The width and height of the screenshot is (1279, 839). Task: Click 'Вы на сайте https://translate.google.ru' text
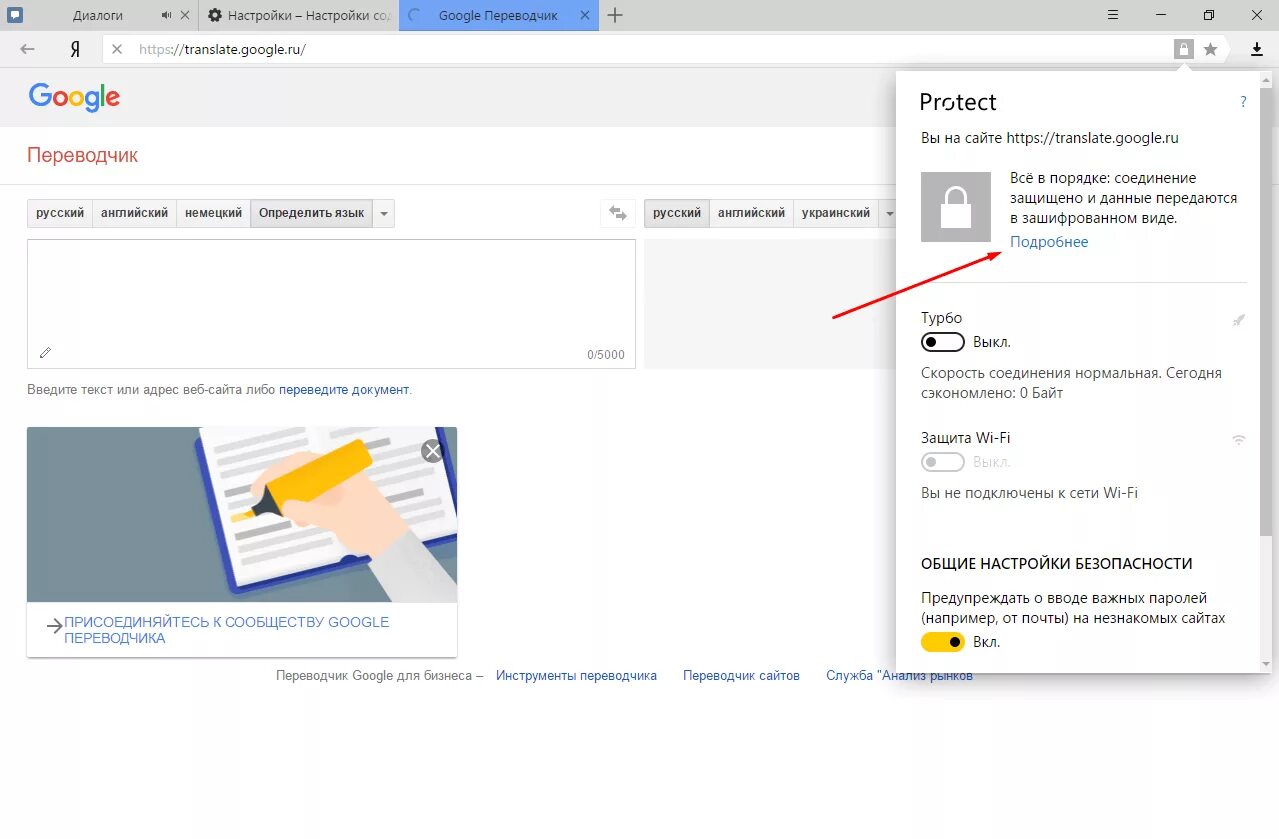coord(1050,139)
